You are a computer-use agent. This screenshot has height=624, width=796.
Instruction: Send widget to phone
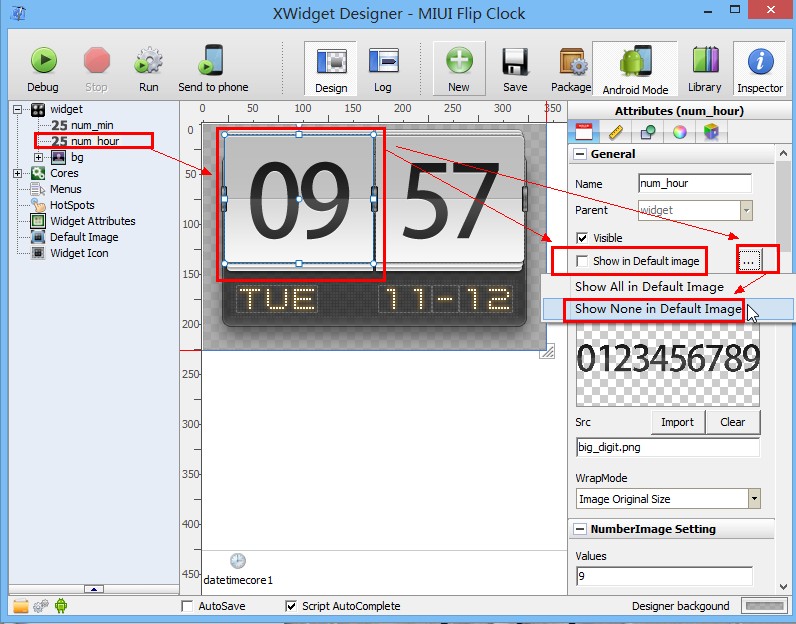point(213,69)
